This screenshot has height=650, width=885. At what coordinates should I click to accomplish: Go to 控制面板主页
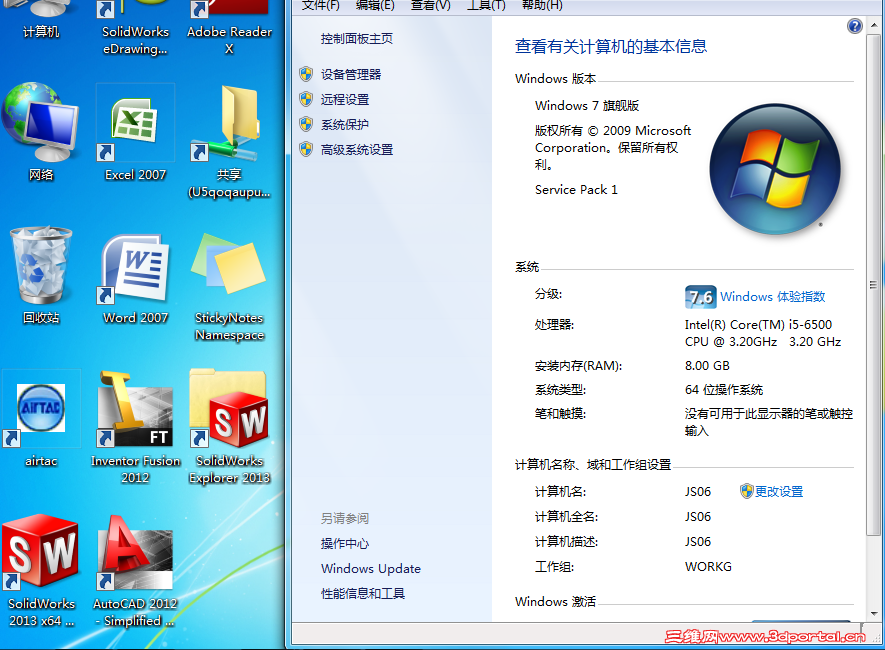coord(357,38)
